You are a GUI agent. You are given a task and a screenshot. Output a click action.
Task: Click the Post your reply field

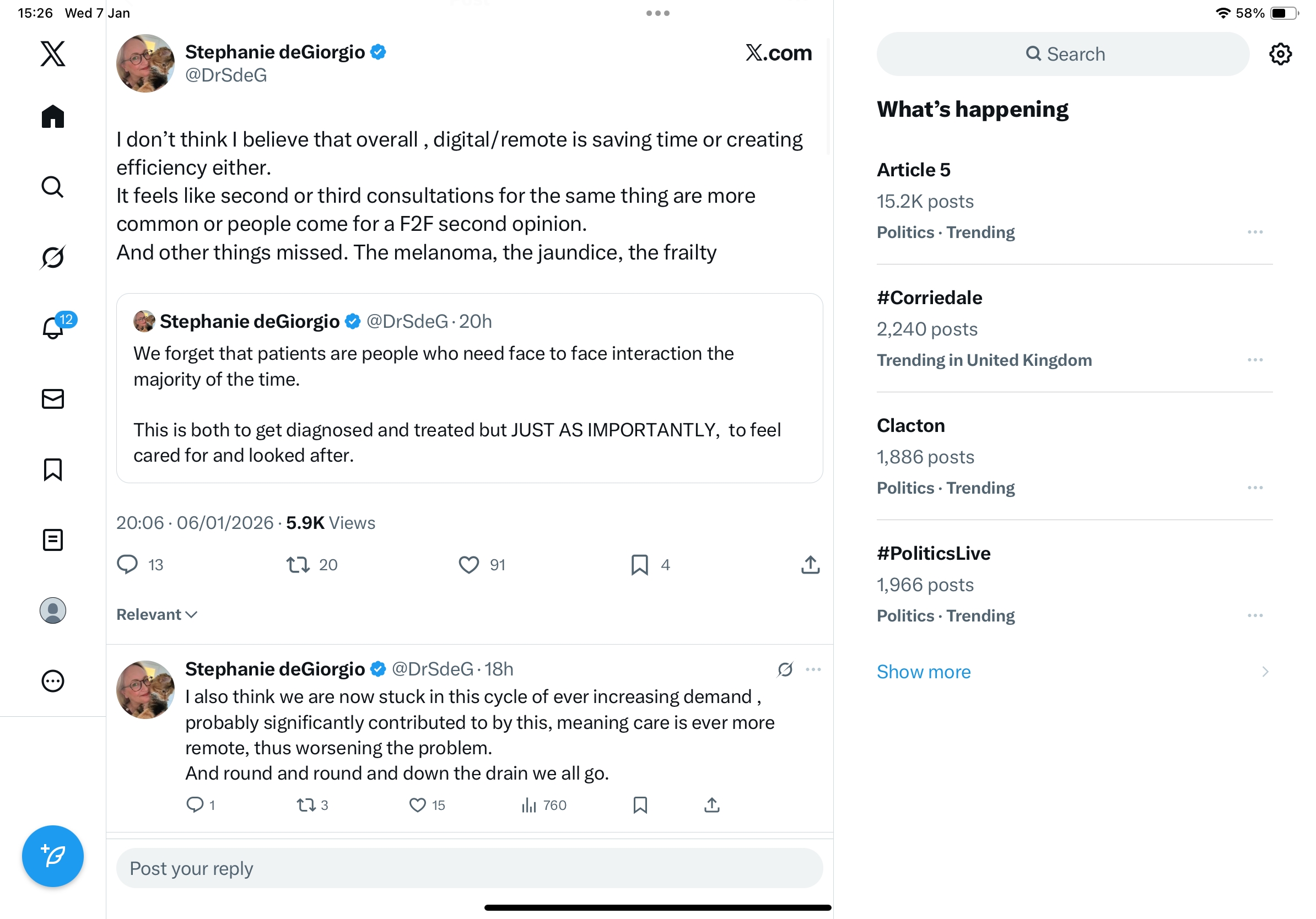coord(469,868)
